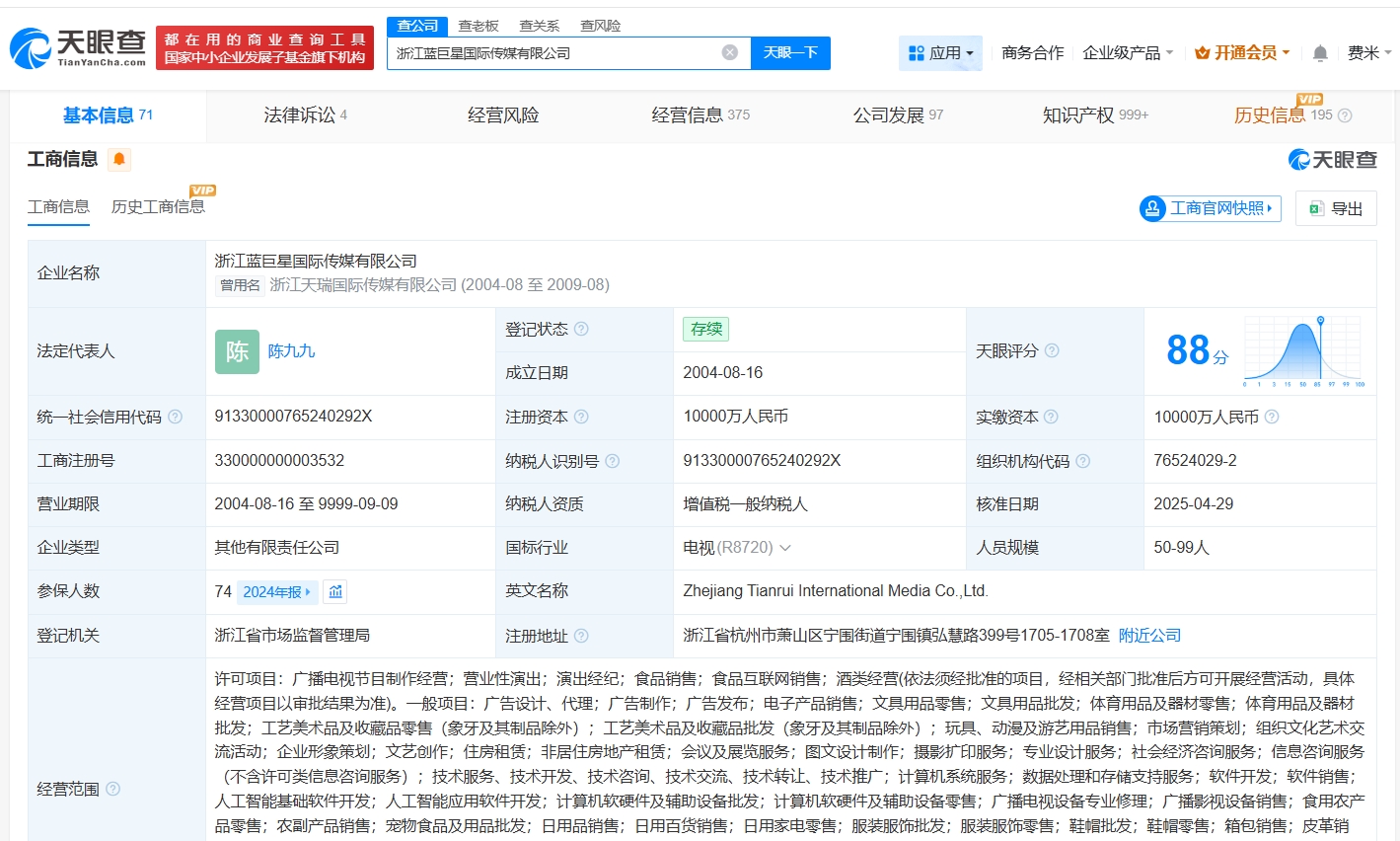Click help icon next to 纳税人识别号
The height and width of the screenshot is (841, 1400).
612,461
